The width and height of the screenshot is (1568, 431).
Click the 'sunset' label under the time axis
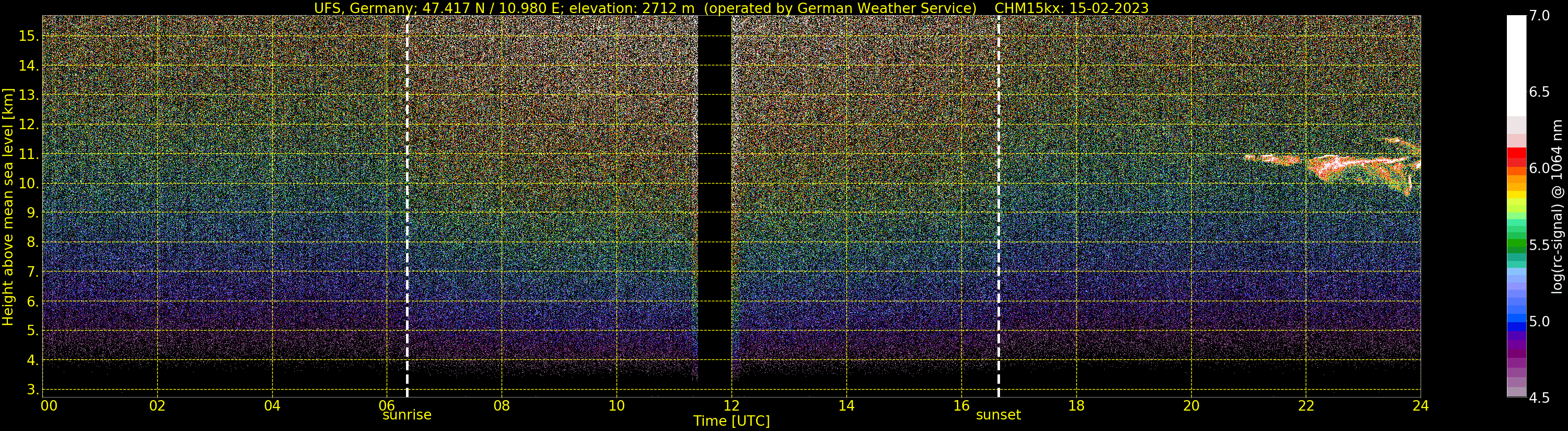coord(998,415)
